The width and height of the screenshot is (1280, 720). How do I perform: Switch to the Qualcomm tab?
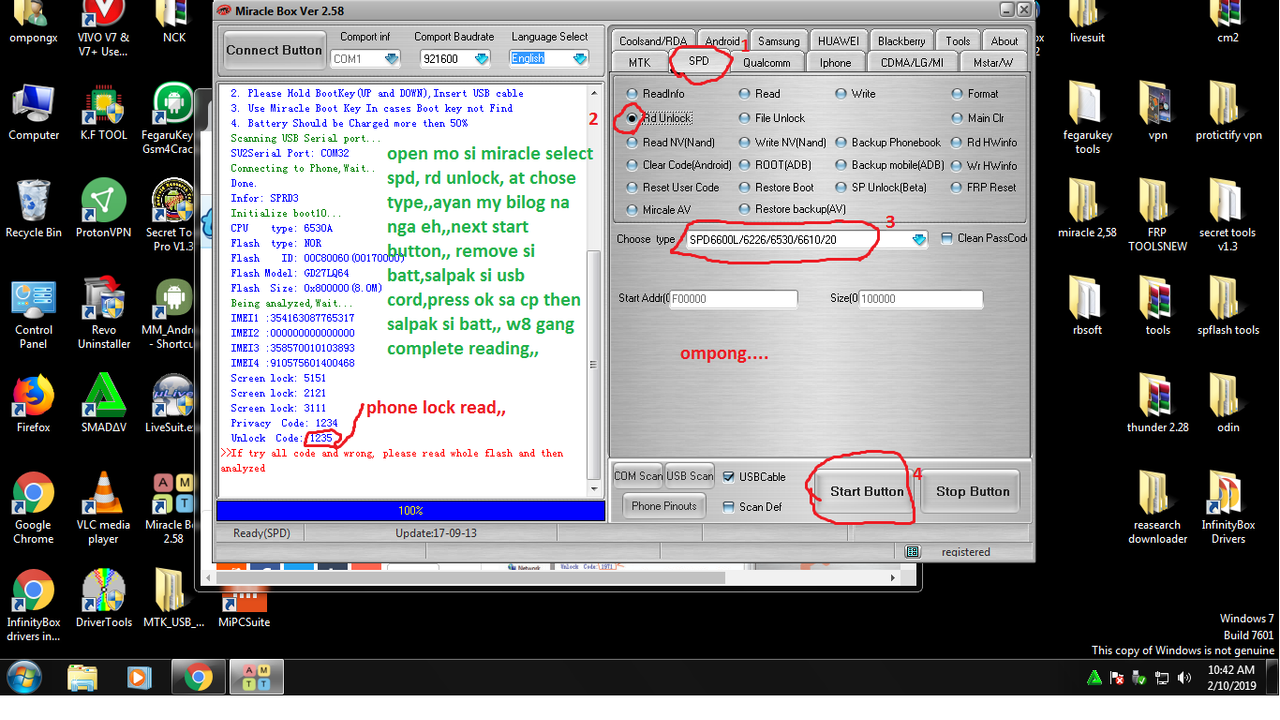[x=767, y=62]
